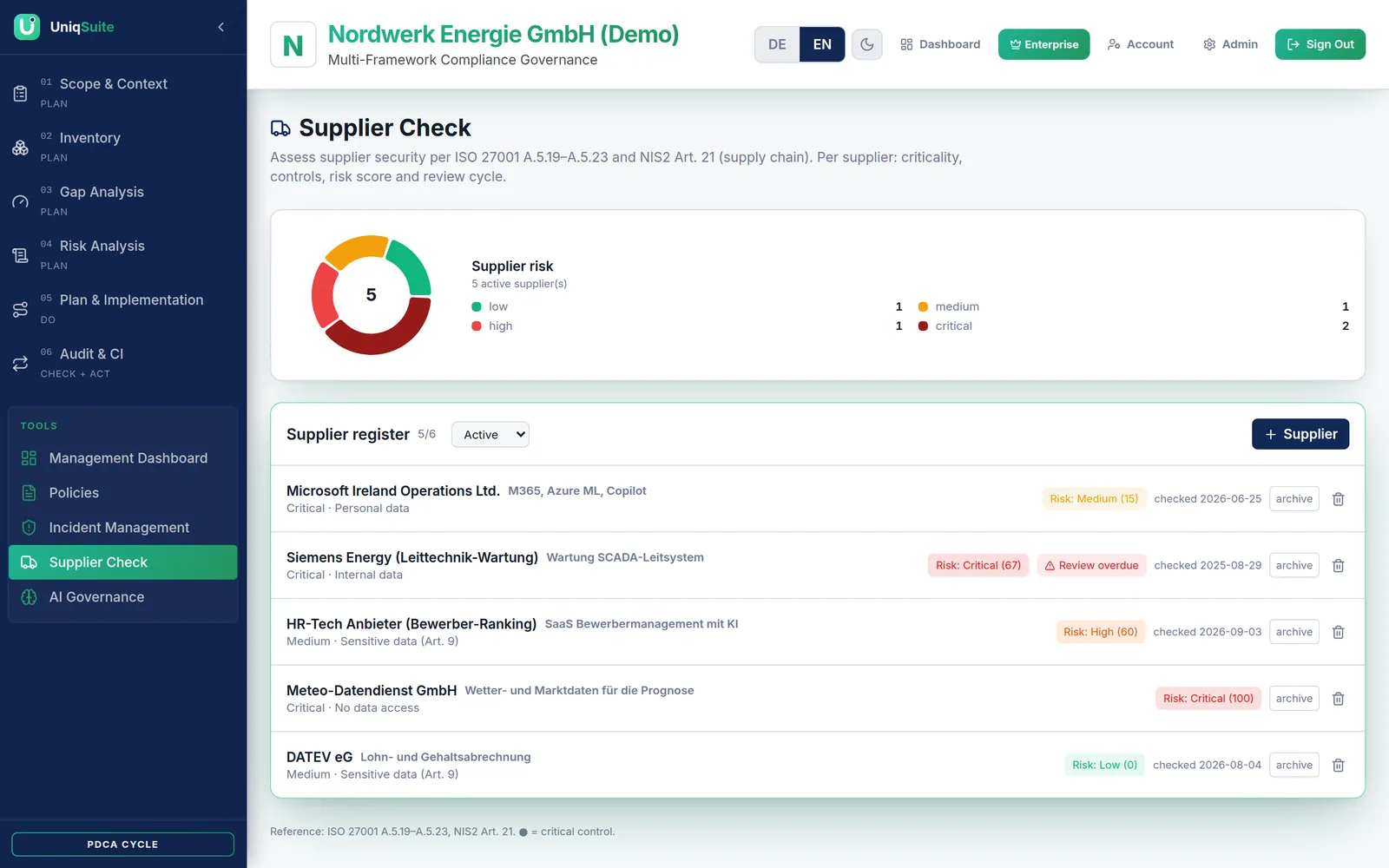This screenshot has height=868, width=1389.
Task: Delete DATEV eG supplier via trash icon
Action: tap(1338, 766)
